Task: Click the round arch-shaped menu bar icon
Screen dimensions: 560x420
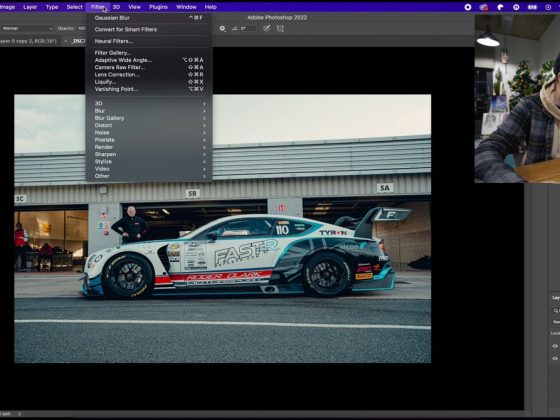Action: click(x=516, y=7)
